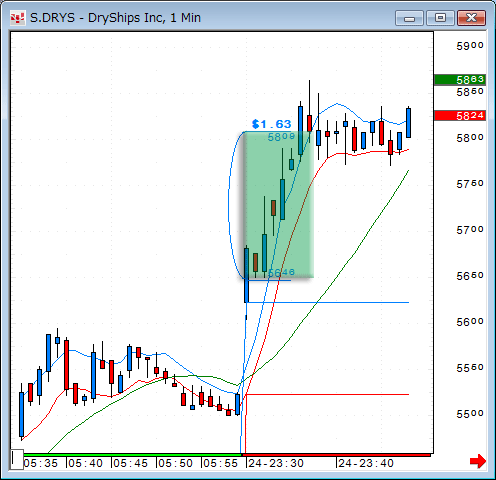The height and width of the screenshot is (480, 496).
Task: Click the 5646 lower range label
Action: click(281, 273)
